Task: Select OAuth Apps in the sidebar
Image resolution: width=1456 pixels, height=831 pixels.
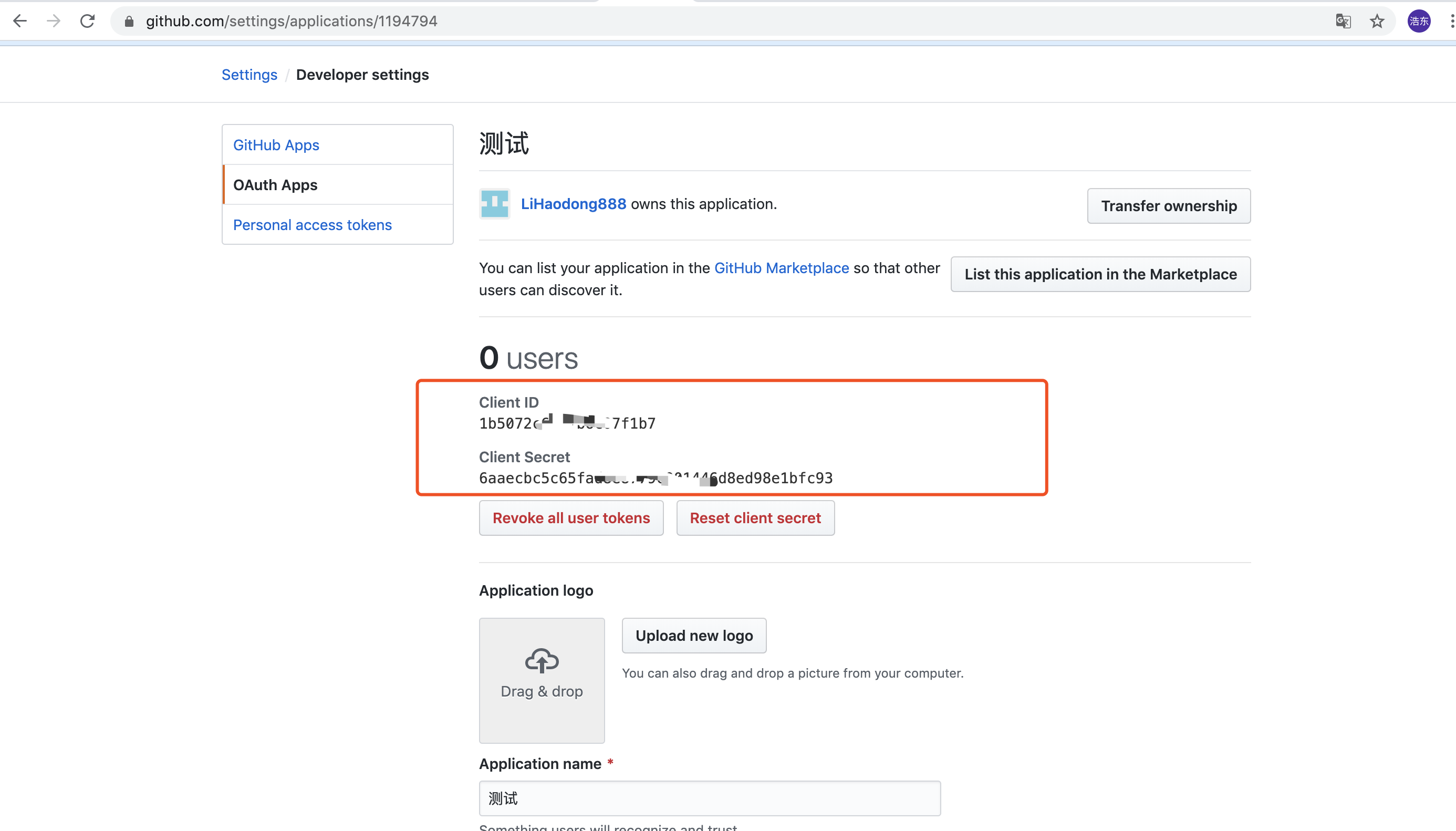Action: tap(338, 185)
